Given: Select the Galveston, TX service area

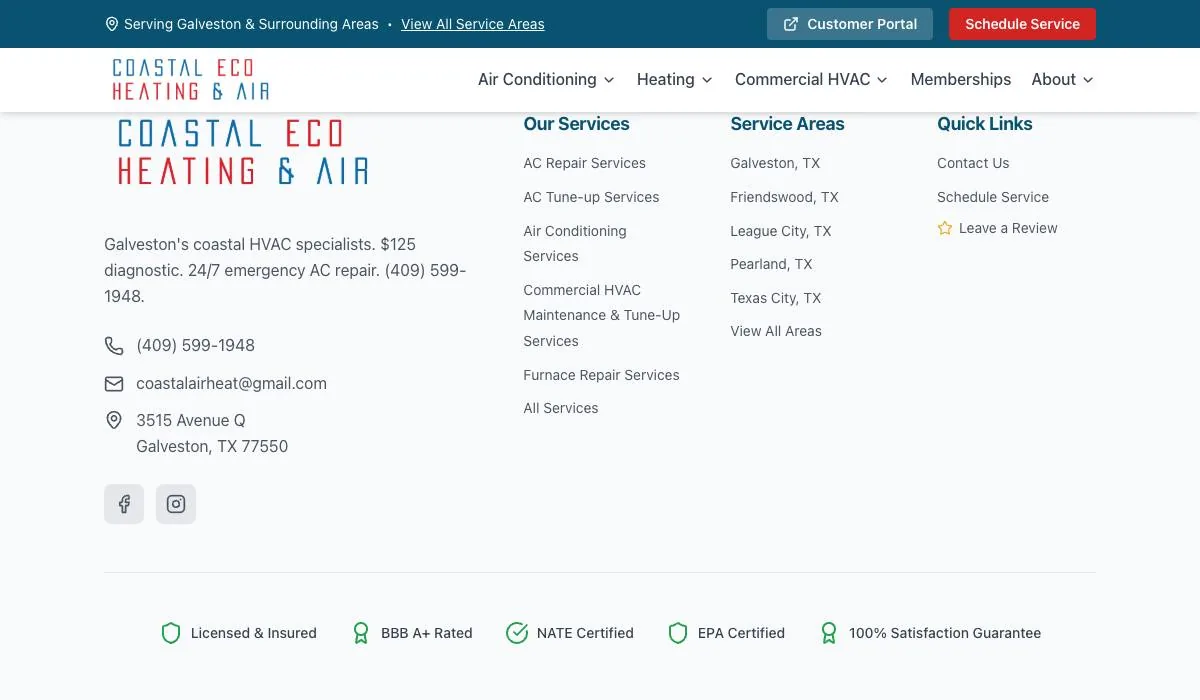Looking at the screenshot, I should pos(775,163).
